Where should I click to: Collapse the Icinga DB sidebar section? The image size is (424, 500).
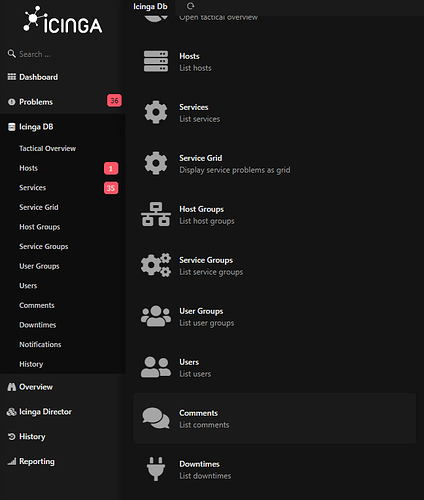[x=36, y=127]
